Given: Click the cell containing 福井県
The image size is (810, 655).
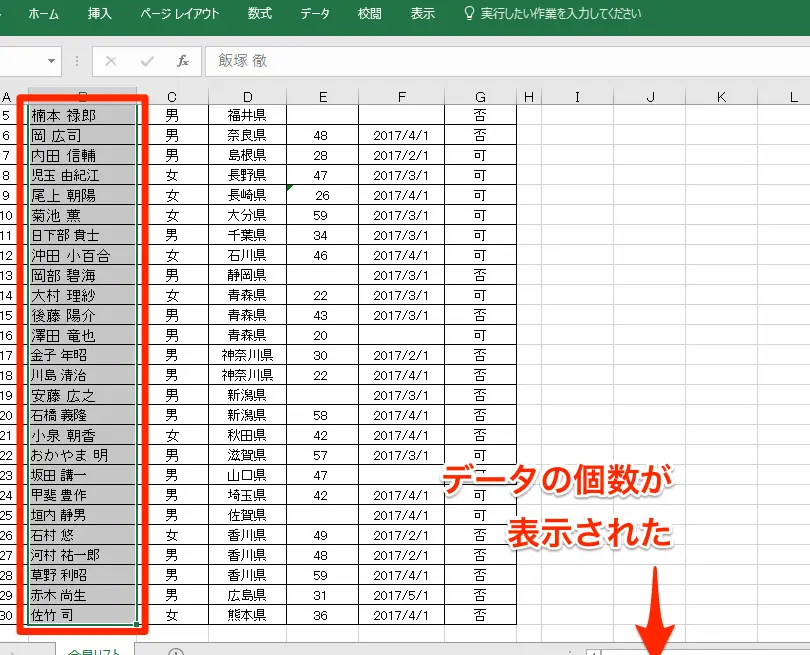Looking at the screenshot, I should 245,114.
